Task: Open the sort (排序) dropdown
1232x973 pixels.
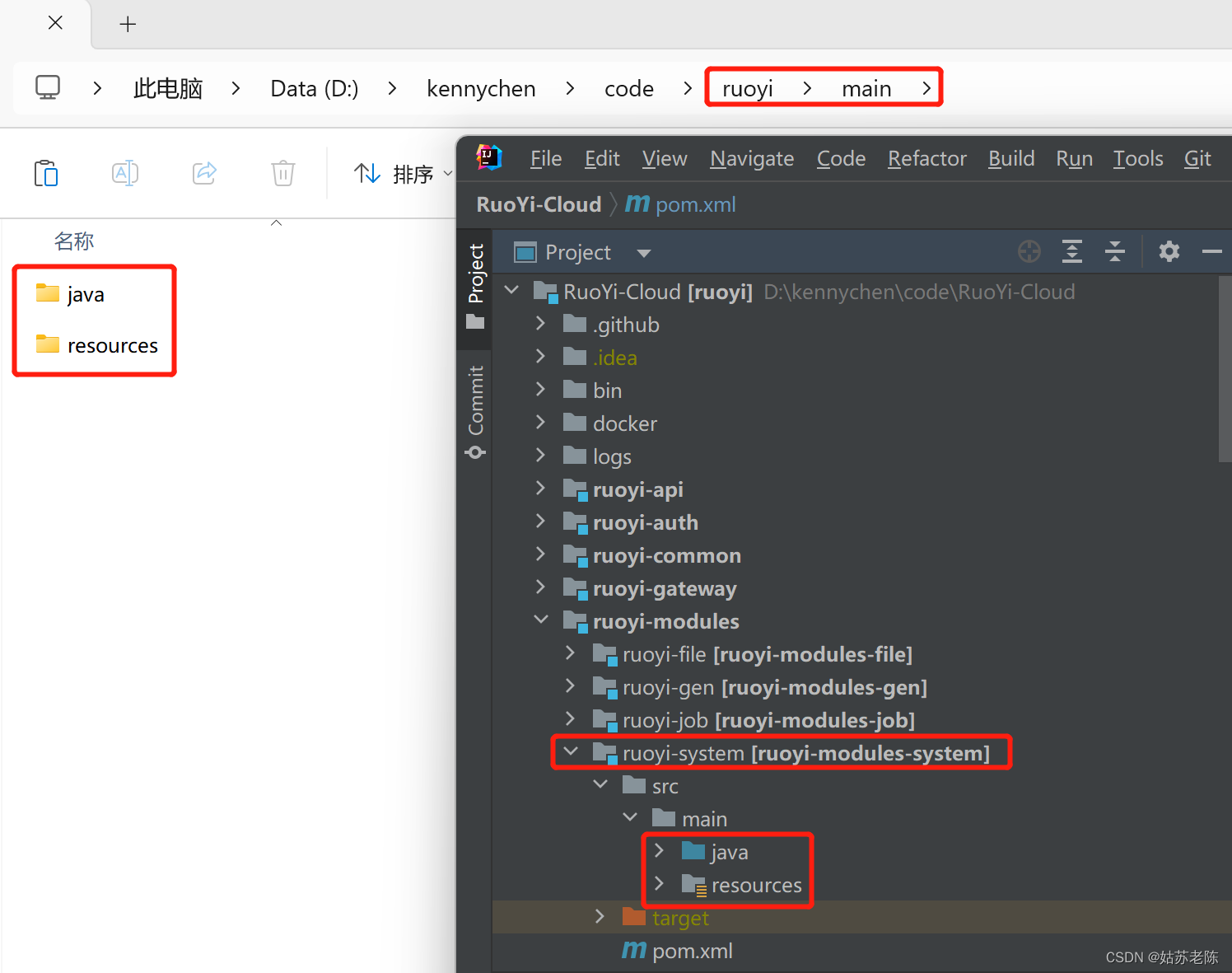Action: click(404, 174)
